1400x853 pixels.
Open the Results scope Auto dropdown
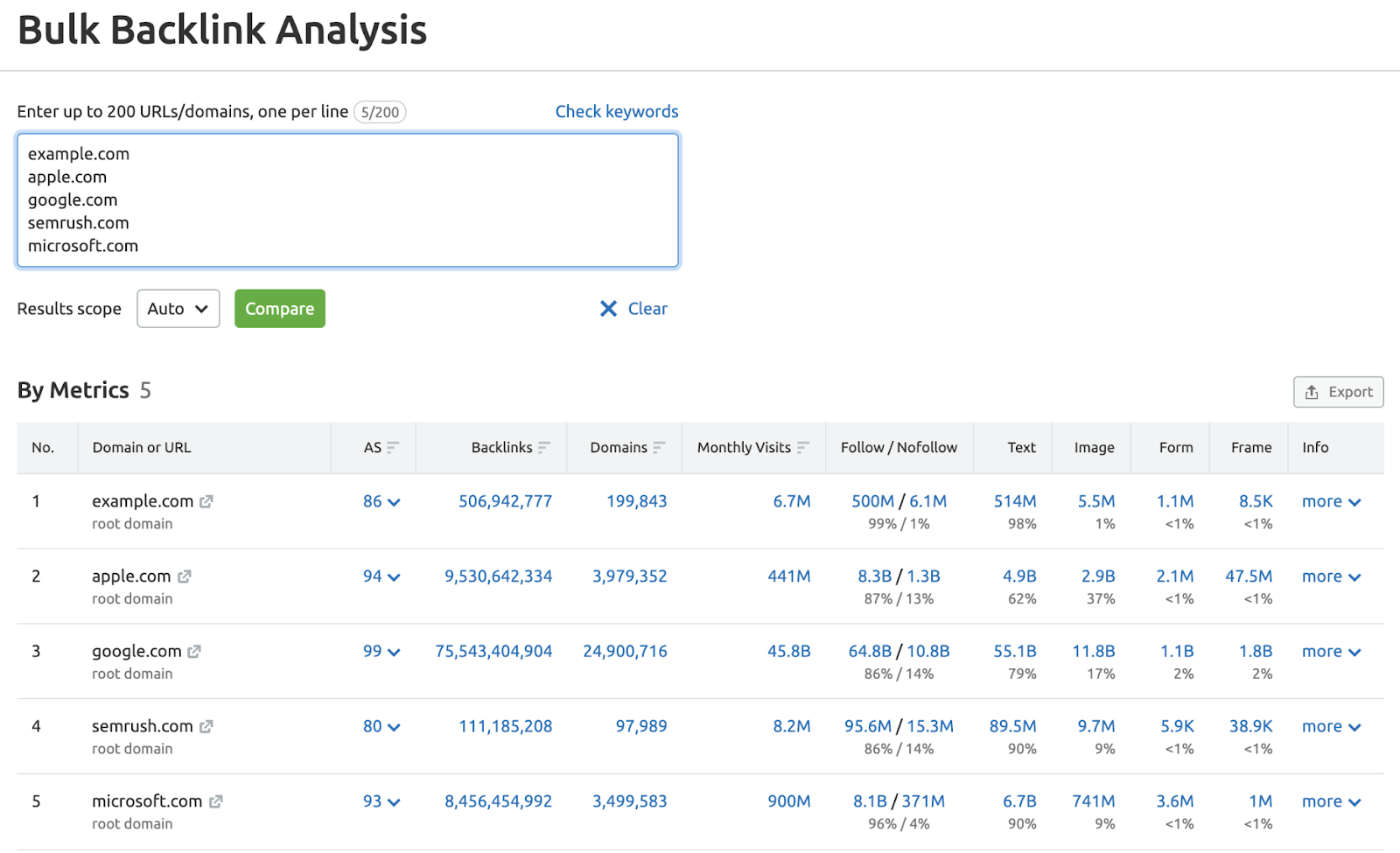click(x=178, y=309)
